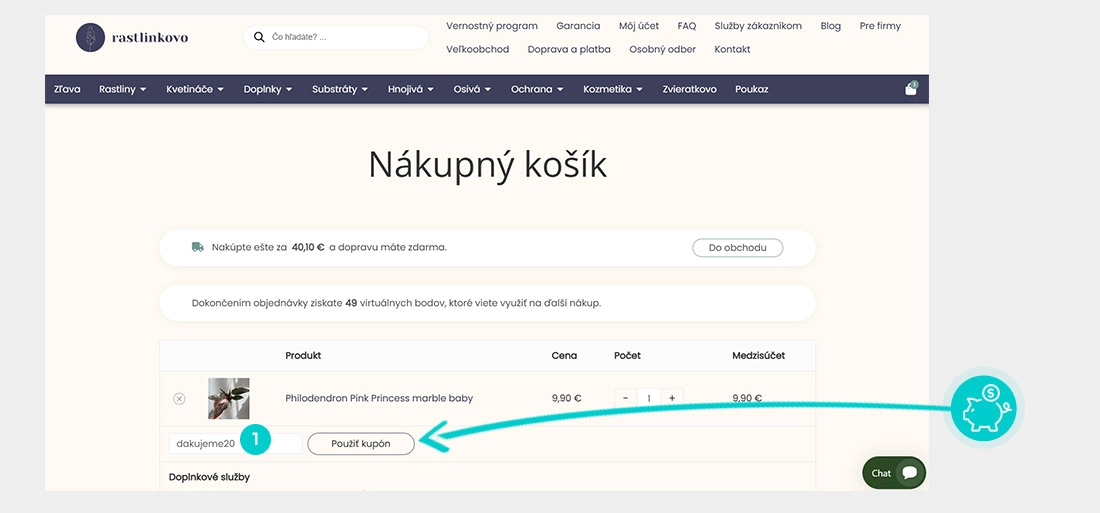Open Philodendron Pink Princess marble baby link
This screenshot has width=1100, height=513.
point(379,398)
